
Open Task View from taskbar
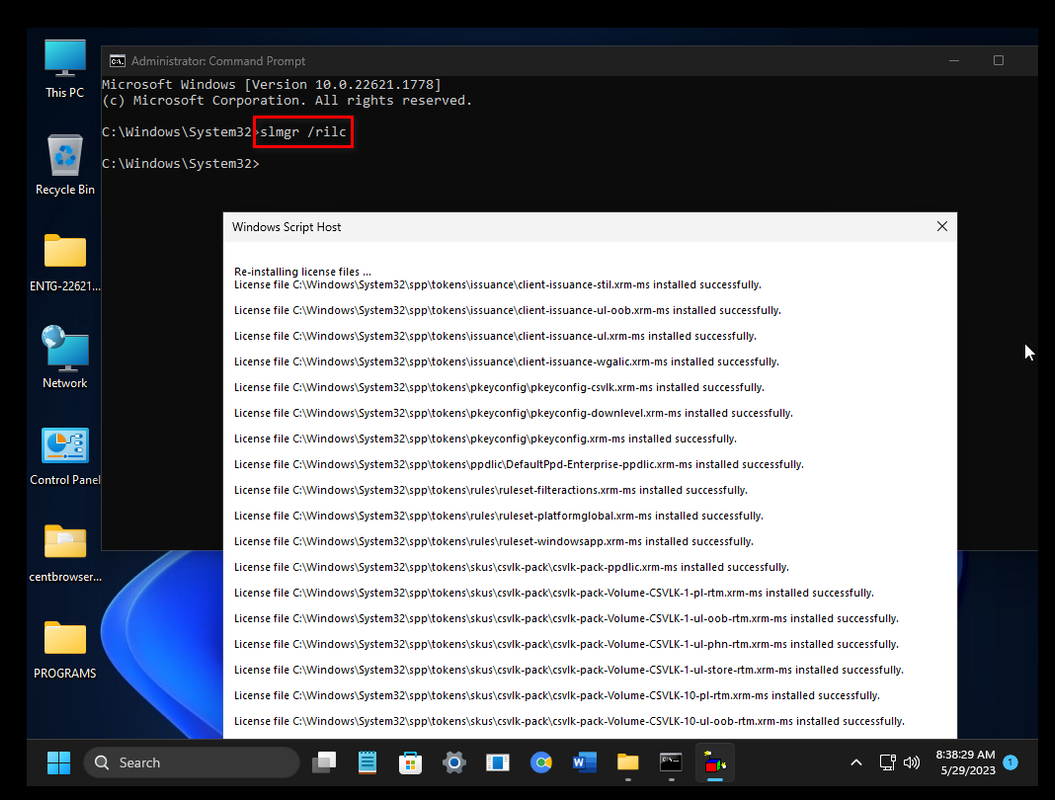point(324,762)
